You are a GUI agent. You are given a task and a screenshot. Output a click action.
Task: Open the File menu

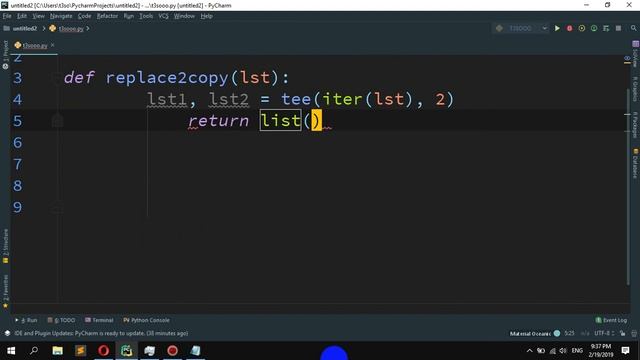(x=7, y=16)
